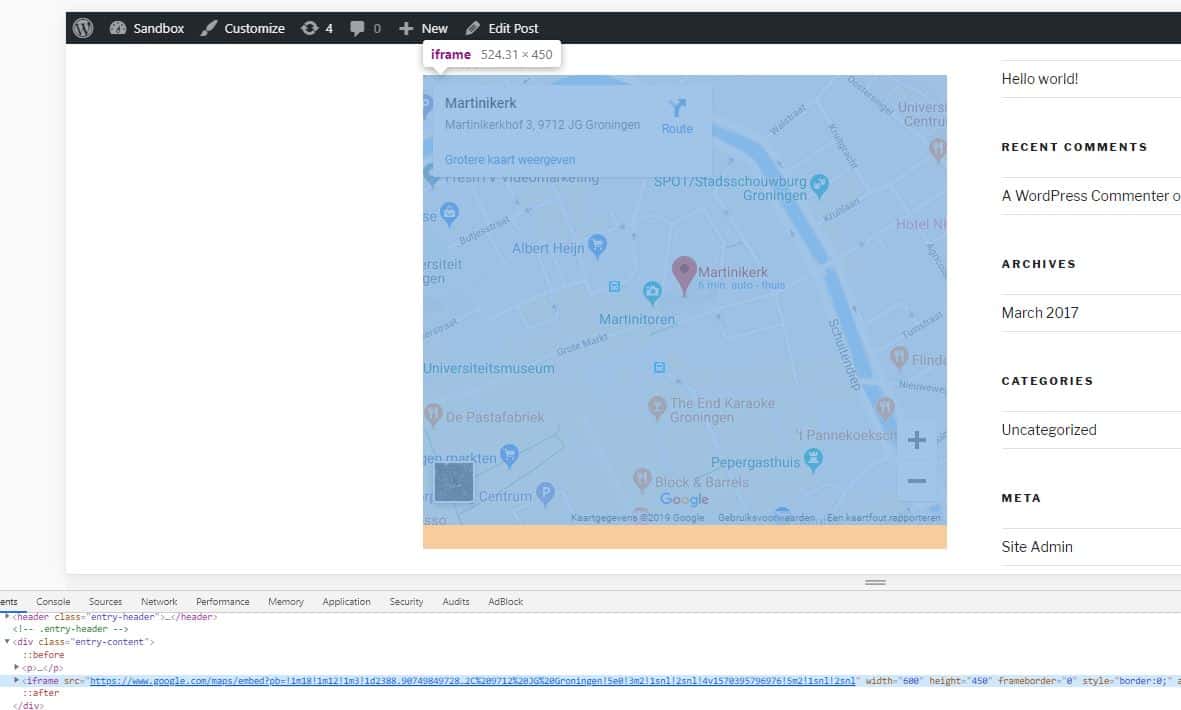This screenshot has height=710, width=1181.
Task: Click the Route directions icon on the map
Action: tap(678, 108)
